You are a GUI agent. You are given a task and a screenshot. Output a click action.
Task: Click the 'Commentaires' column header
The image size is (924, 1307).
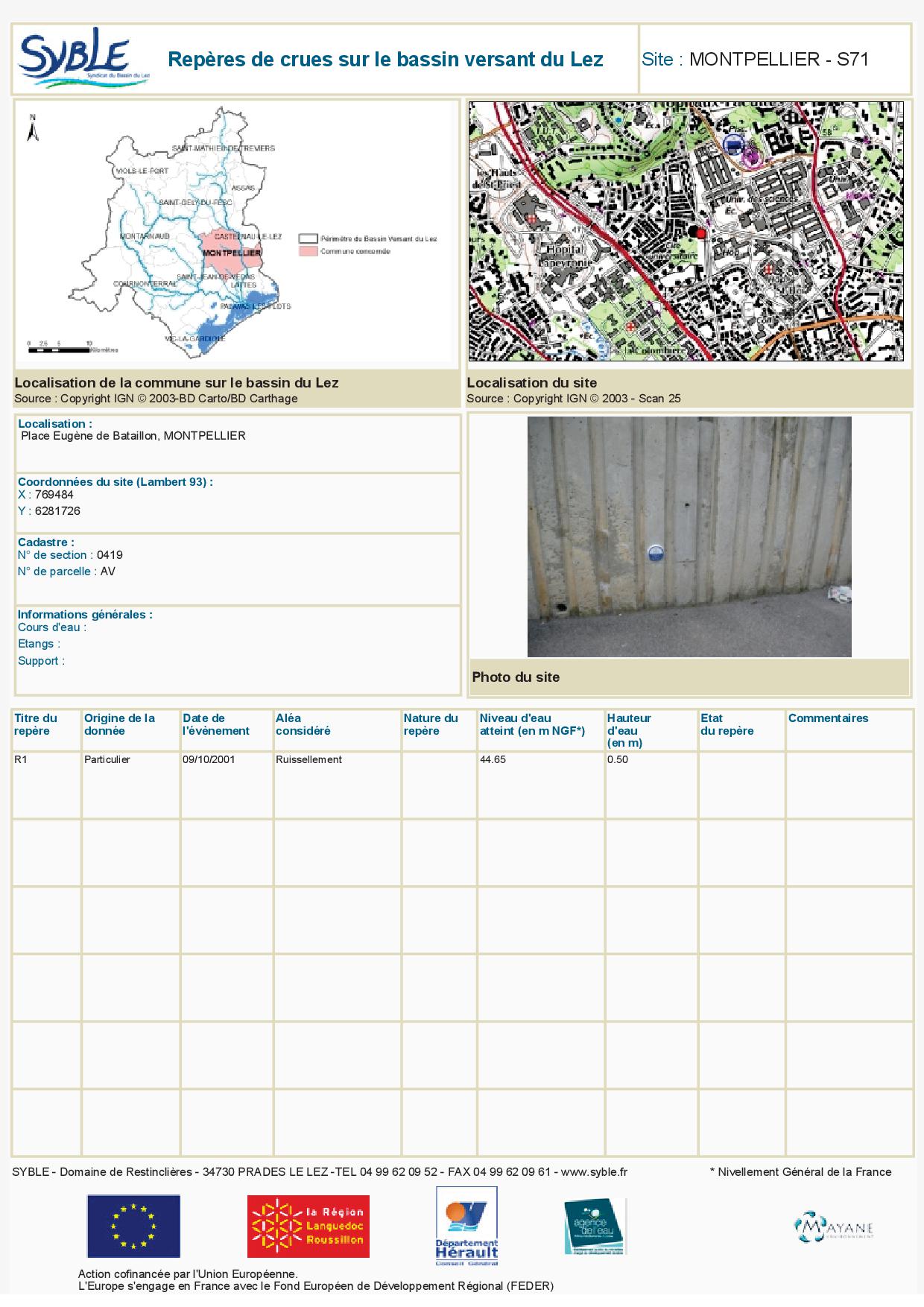click(x=829, y=718)
